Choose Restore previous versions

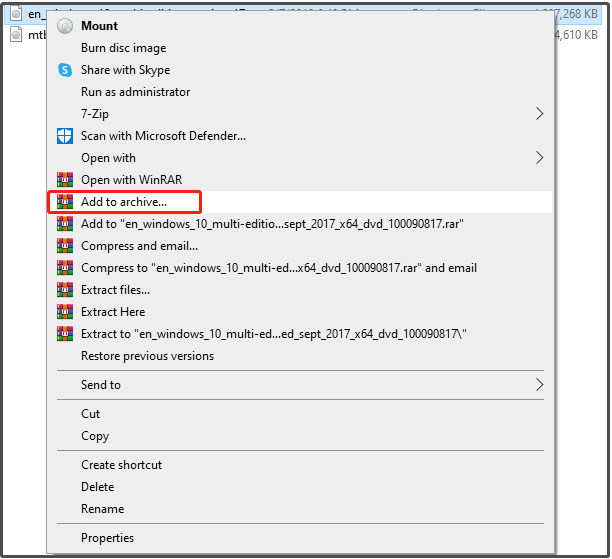tap(147, 356)
